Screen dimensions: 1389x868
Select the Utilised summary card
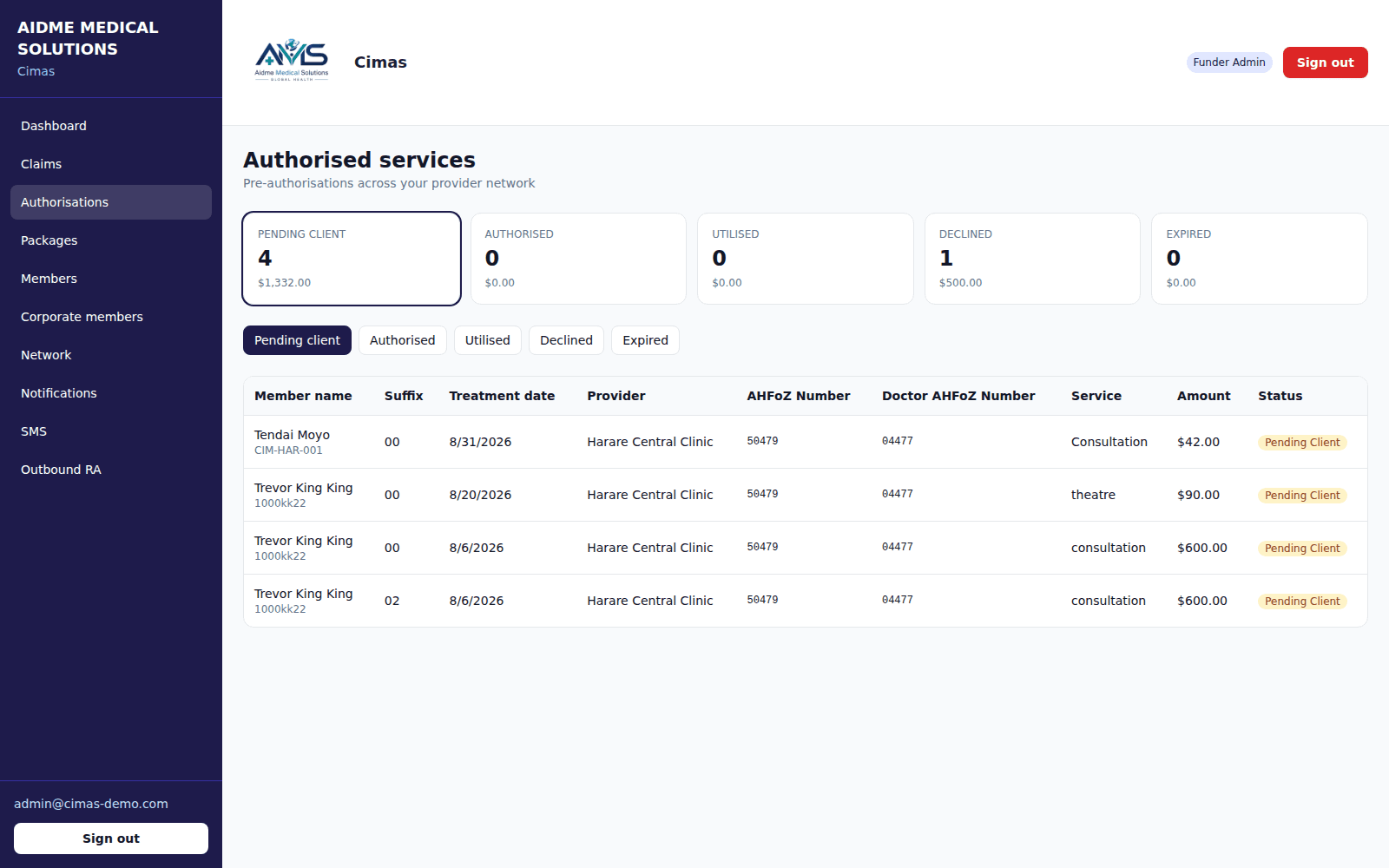pos(806,259)
